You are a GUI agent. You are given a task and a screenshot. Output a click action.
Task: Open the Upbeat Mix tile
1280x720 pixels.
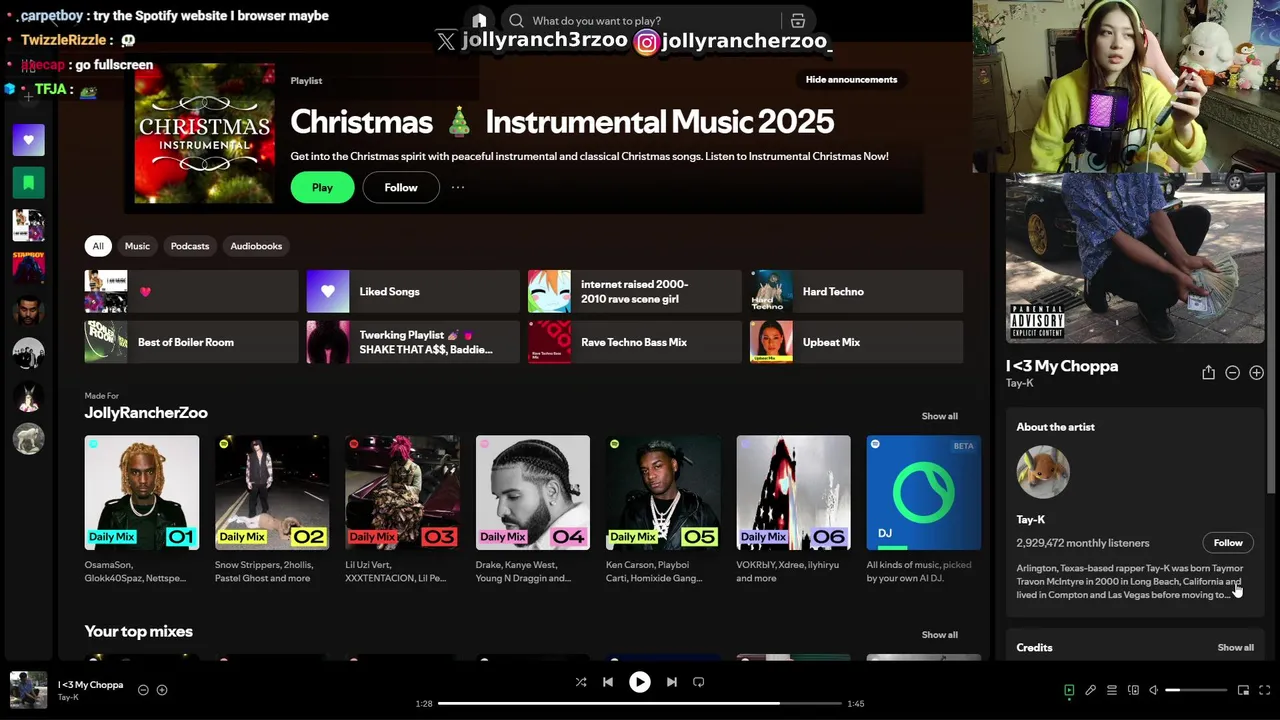(x=856, y=342)
